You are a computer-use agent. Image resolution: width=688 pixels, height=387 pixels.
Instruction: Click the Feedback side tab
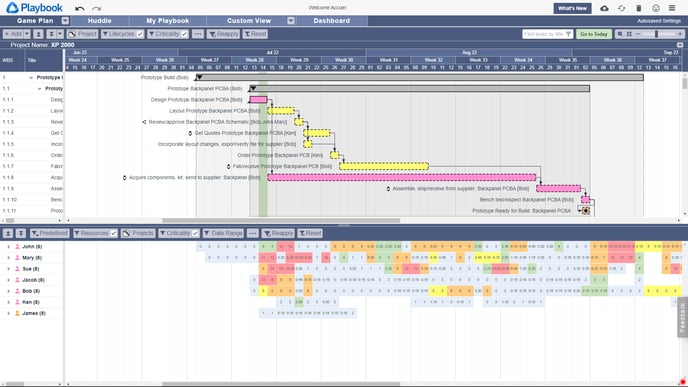(682, 317)
